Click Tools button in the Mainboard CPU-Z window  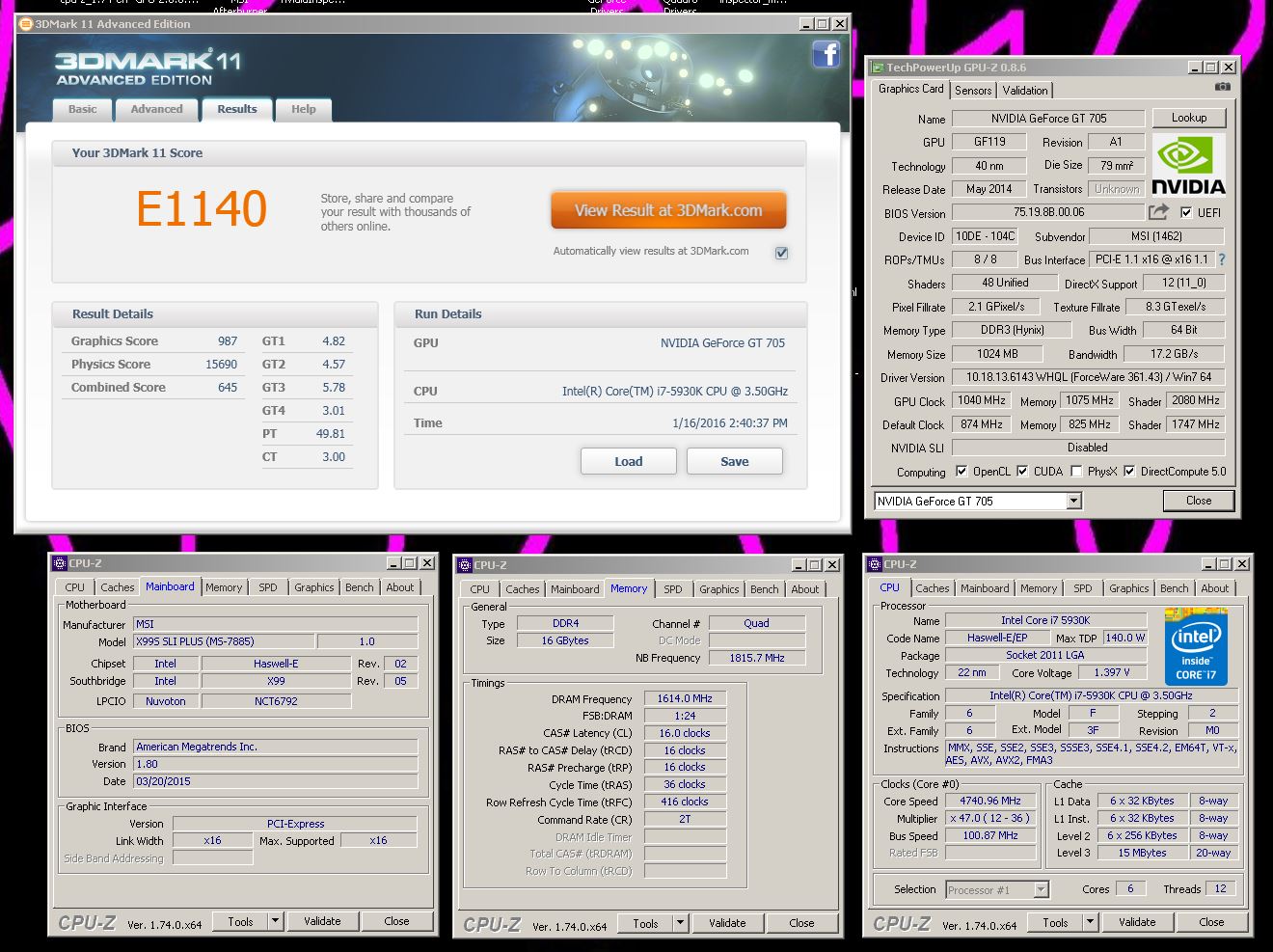click(240, 921)
